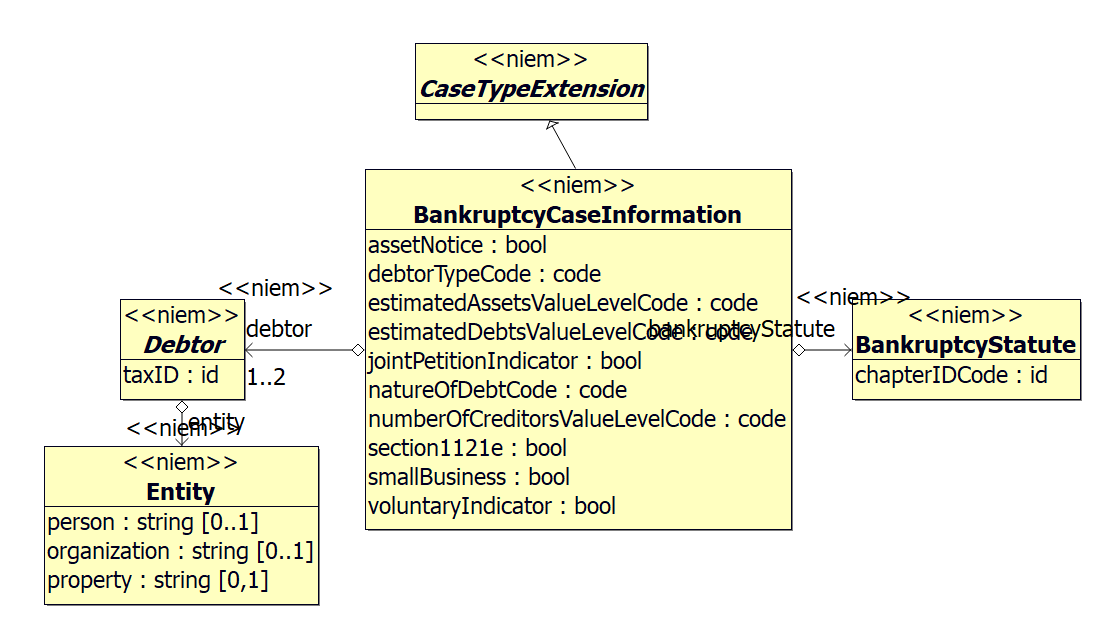Click the aggregation diamond beneath the Debtor class
The width and height of the screenshot is (1117, 626).
click(182, 406)
